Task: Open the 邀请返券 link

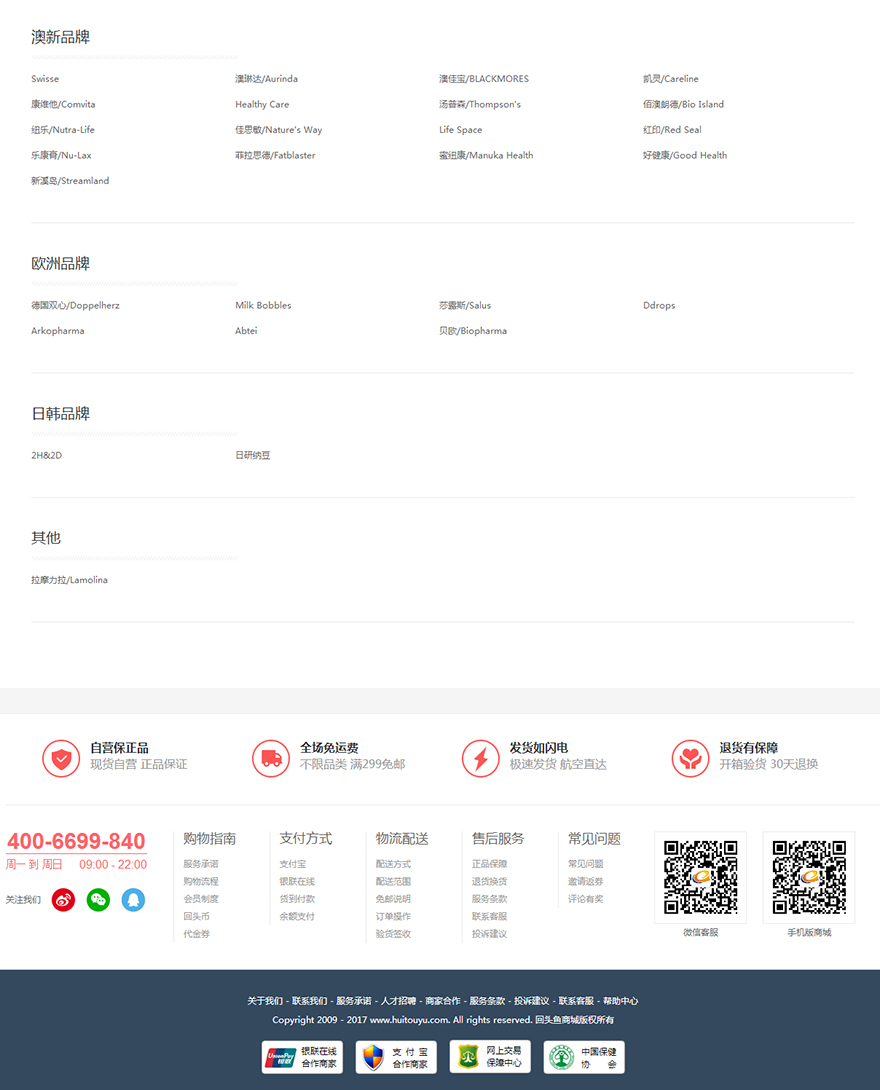Action: tap(585, 881)
